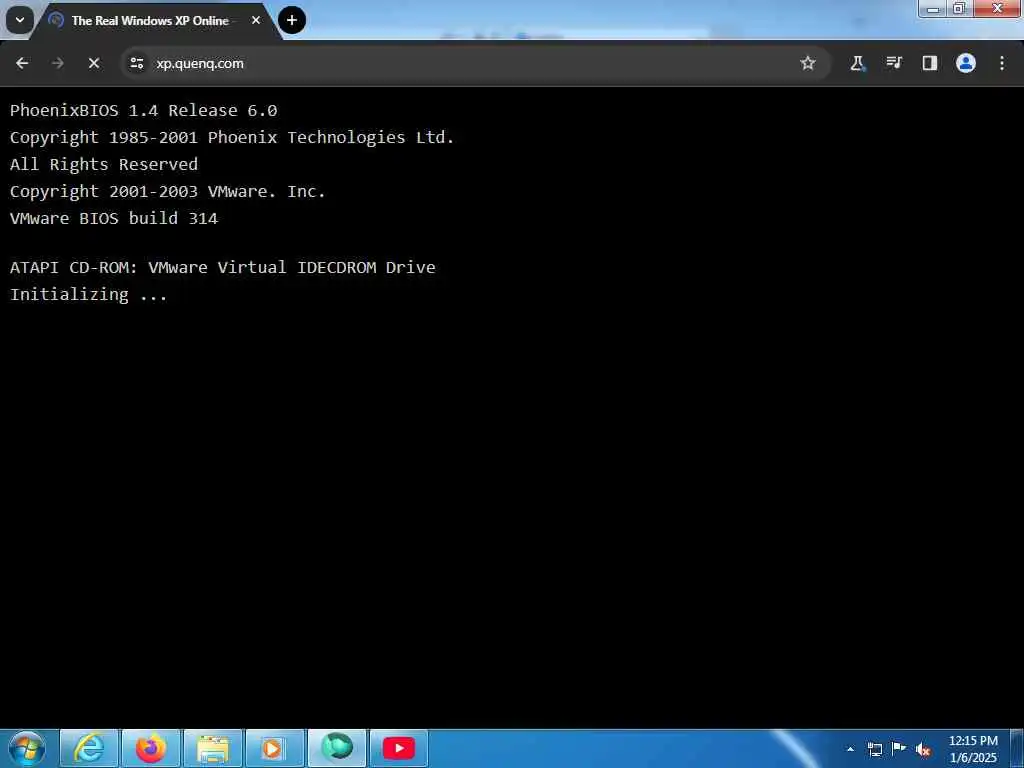Click 'Copyright 1985-2001 Phoenix Technologies Ltd.' line

(x=232, y=137)
